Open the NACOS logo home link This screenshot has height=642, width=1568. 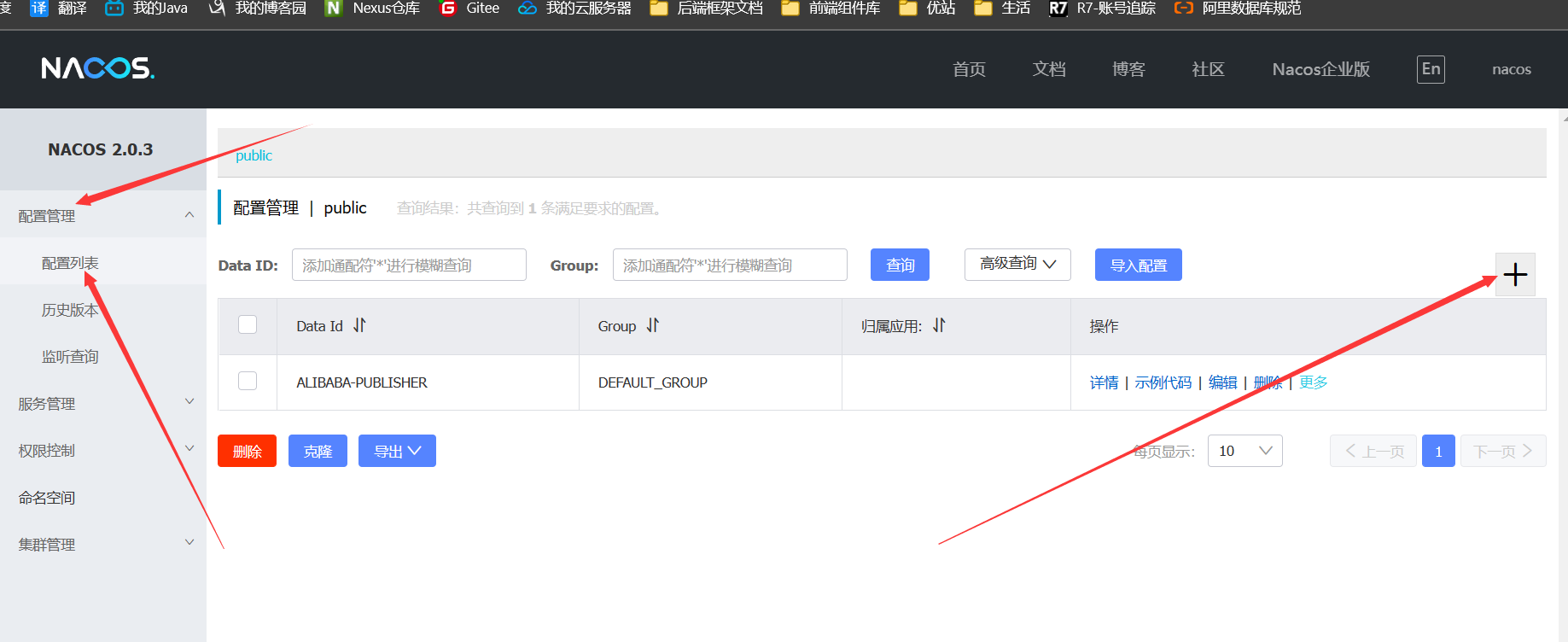click(x=97, y=68)
